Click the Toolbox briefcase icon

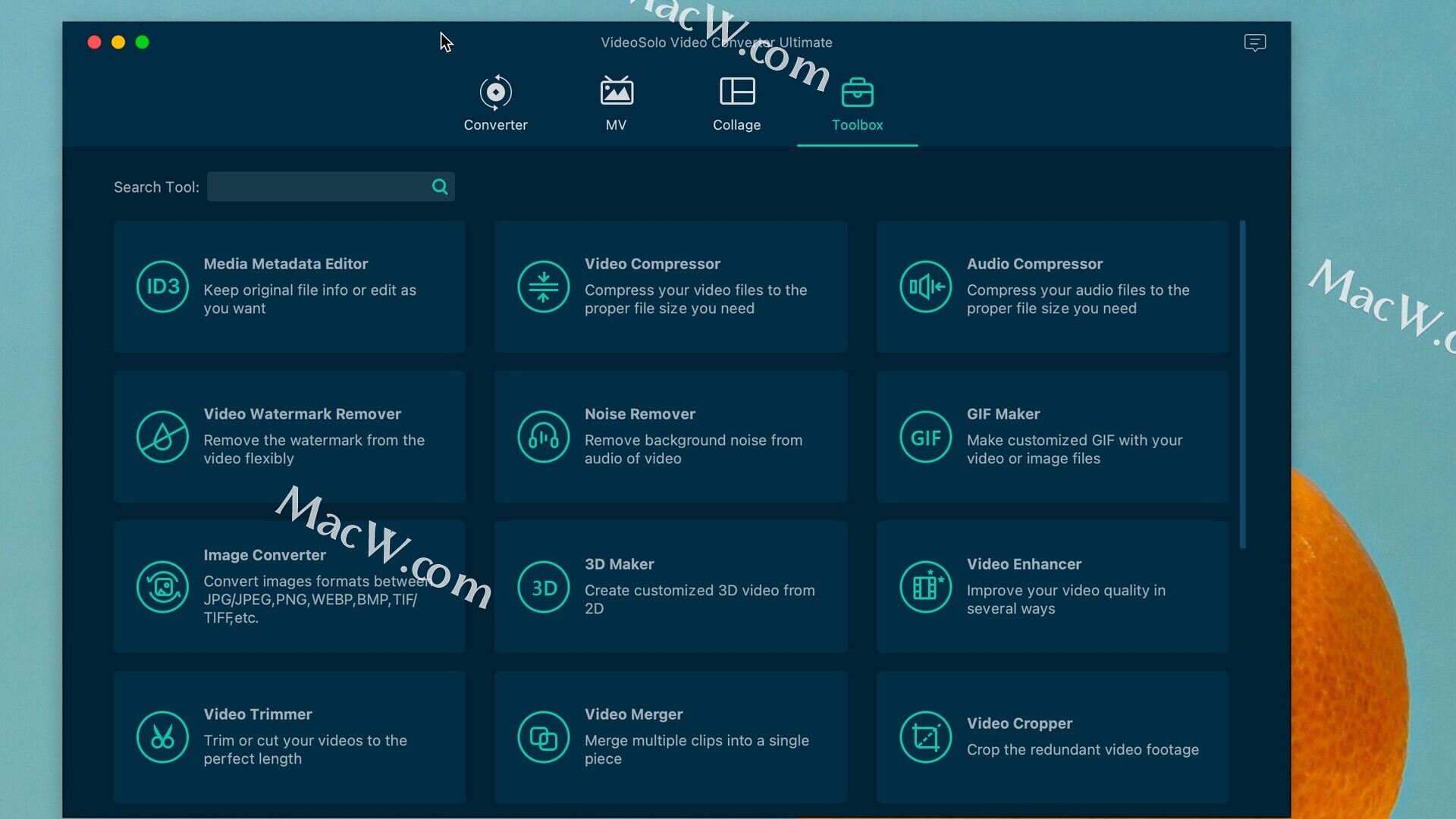click(858, 92)
